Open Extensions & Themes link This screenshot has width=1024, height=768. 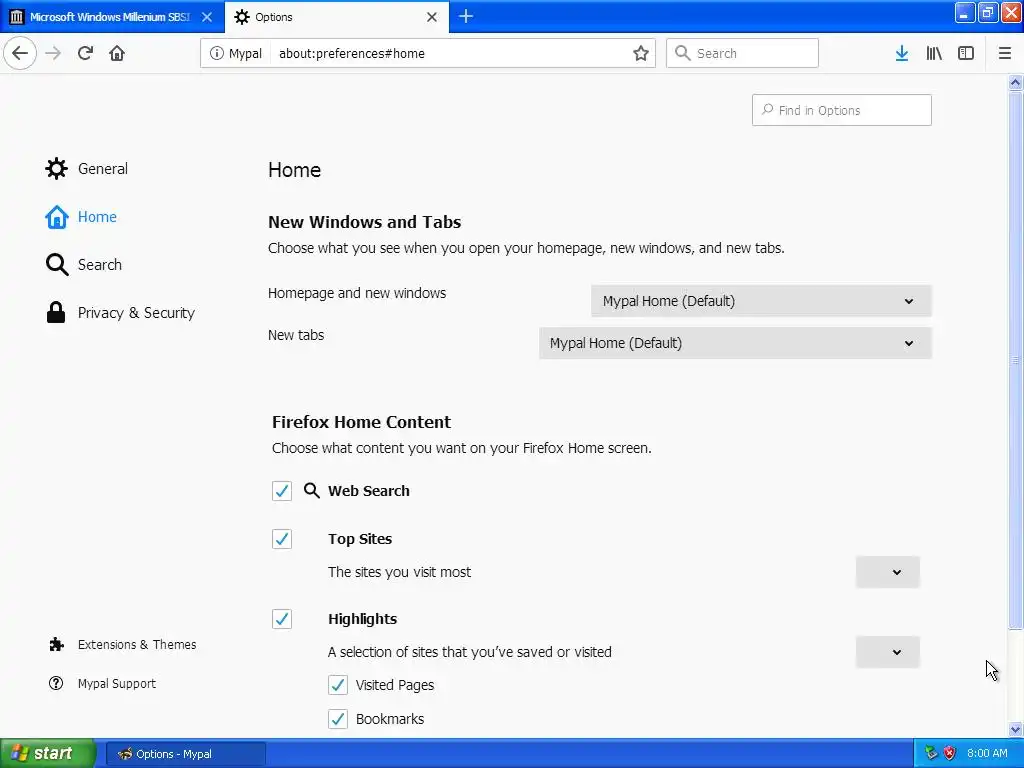(x=123, y=645)
